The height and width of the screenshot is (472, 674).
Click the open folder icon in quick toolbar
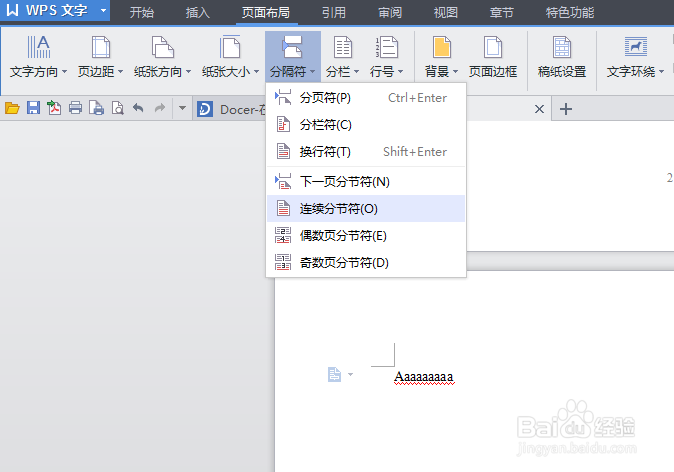pyautogui.click(x=12, y=108)
